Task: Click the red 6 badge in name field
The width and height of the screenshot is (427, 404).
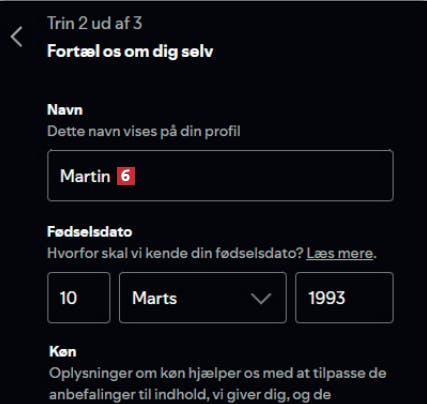Action: pyautogui.click(x=126, y=176)
